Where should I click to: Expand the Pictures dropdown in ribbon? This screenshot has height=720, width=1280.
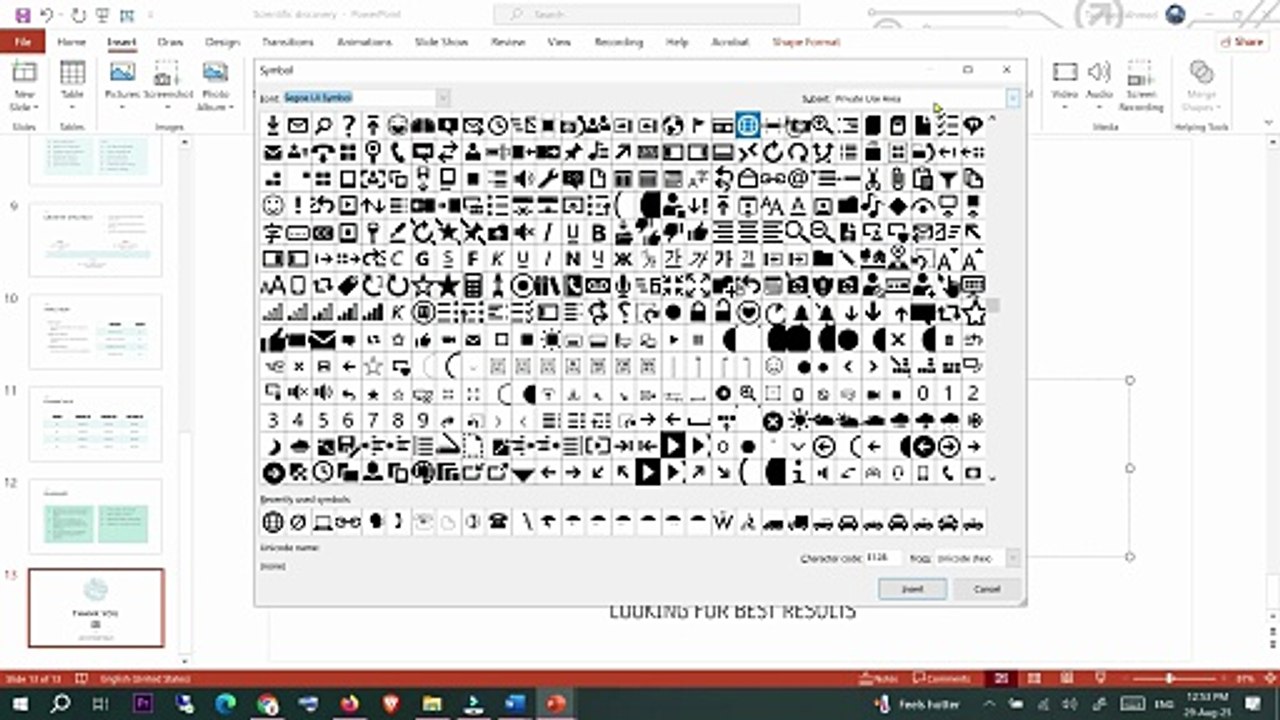pyautogui.click(x=123, y=108)
